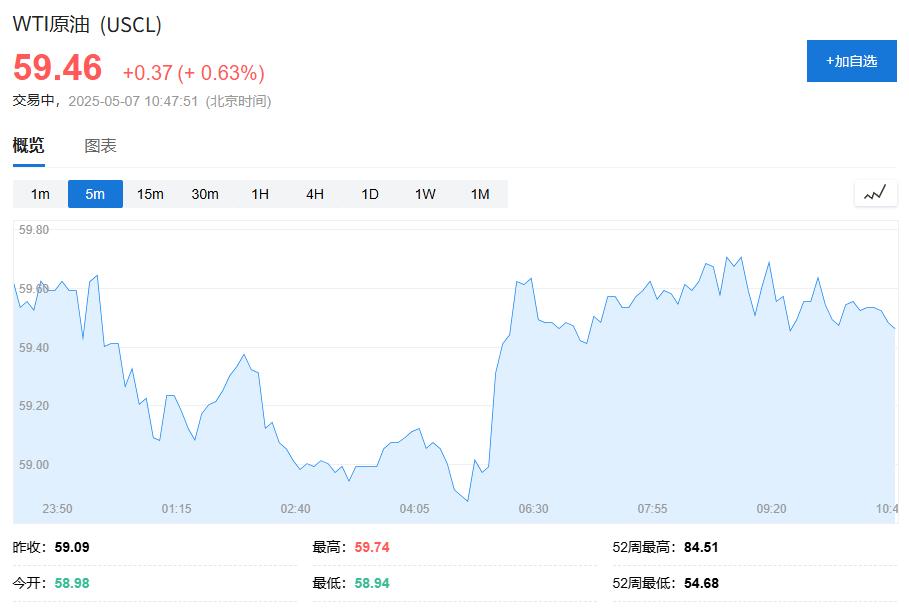Select the 1m timeframe
The image size is (909, 614).
point(39,194)
